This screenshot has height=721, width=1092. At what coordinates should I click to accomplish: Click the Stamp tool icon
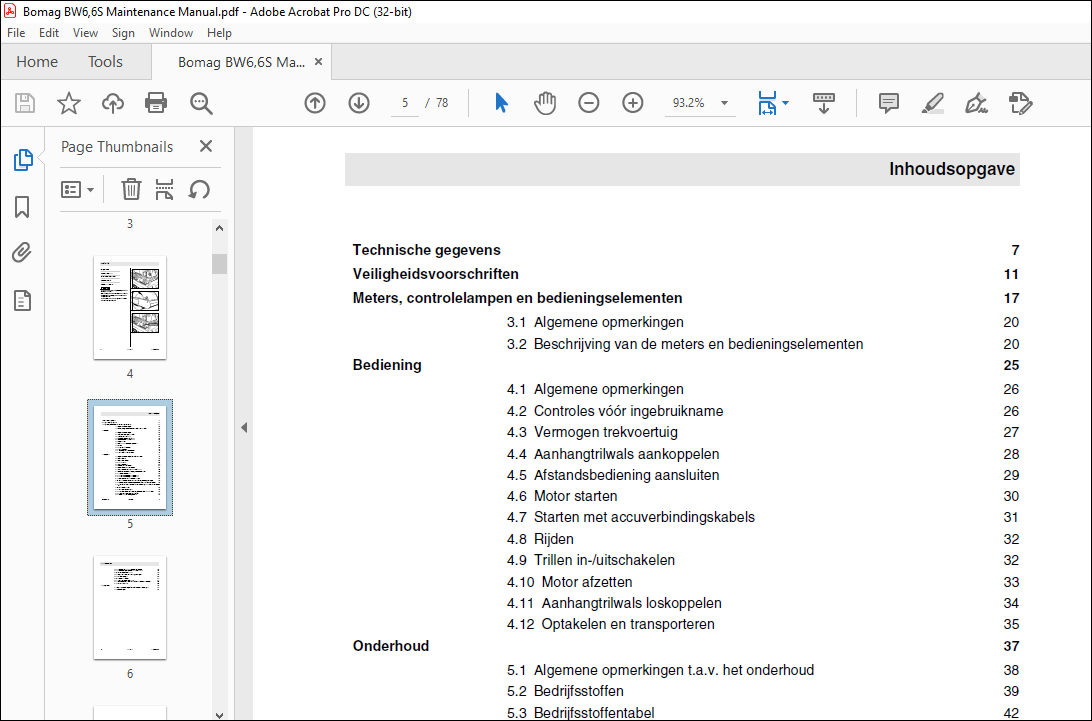(x=1020, y=103)
